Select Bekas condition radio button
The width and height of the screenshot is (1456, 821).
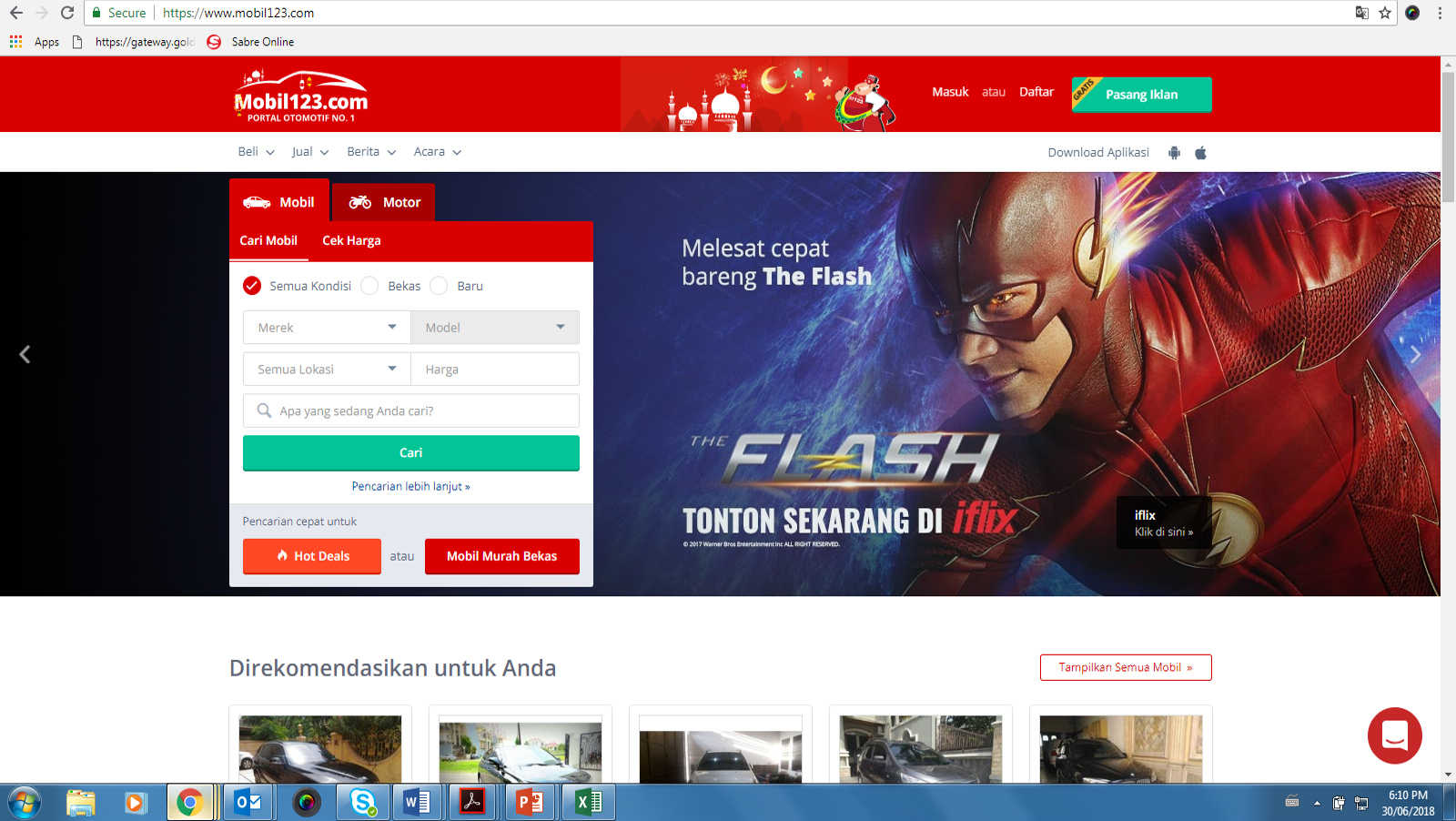tap(369, 286)
